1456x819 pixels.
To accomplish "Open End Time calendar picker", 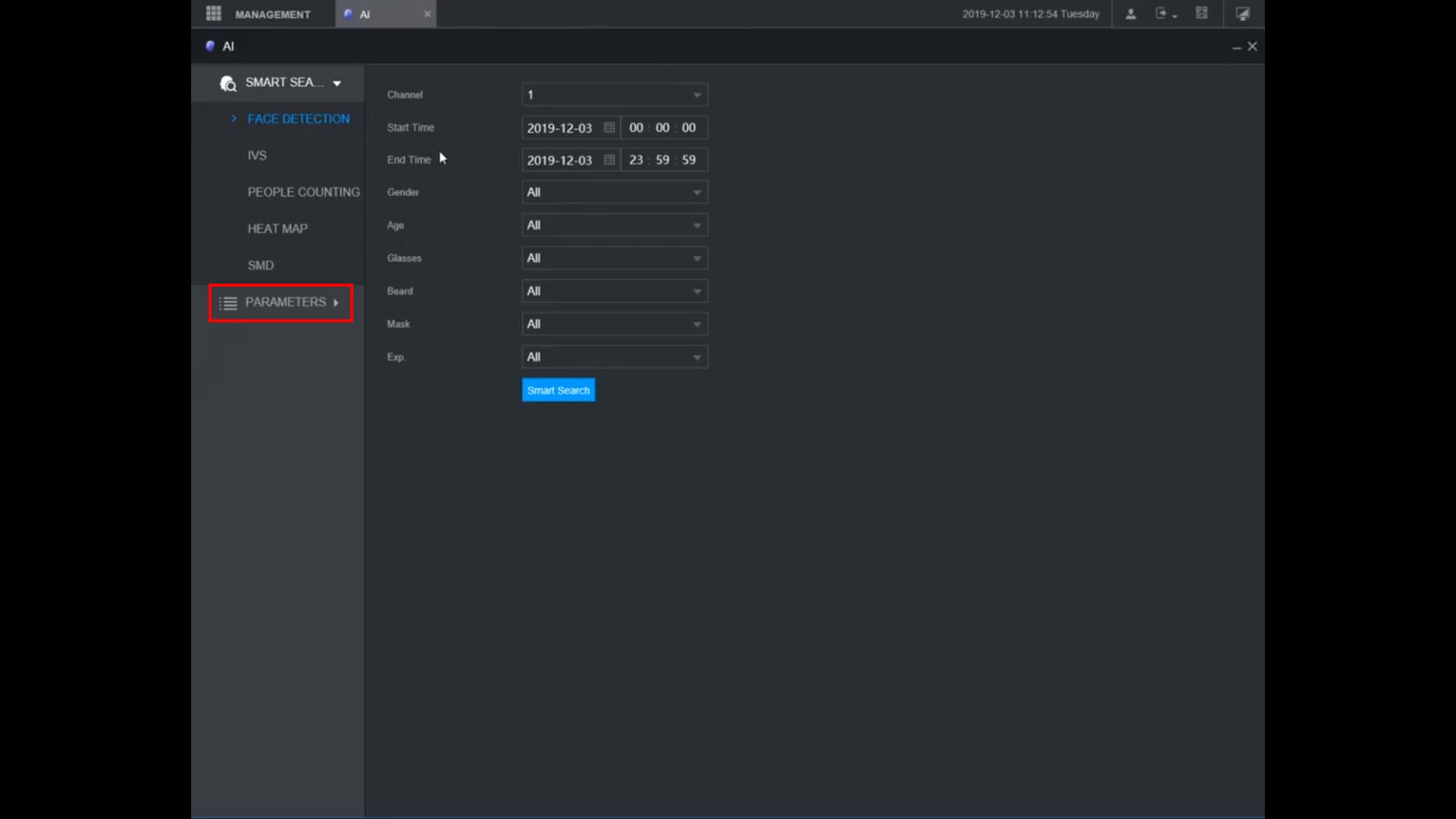I will click(609, 160).
